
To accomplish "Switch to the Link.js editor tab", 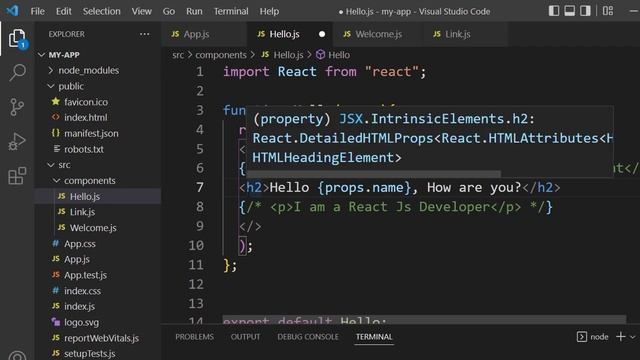I will (465, 34).
